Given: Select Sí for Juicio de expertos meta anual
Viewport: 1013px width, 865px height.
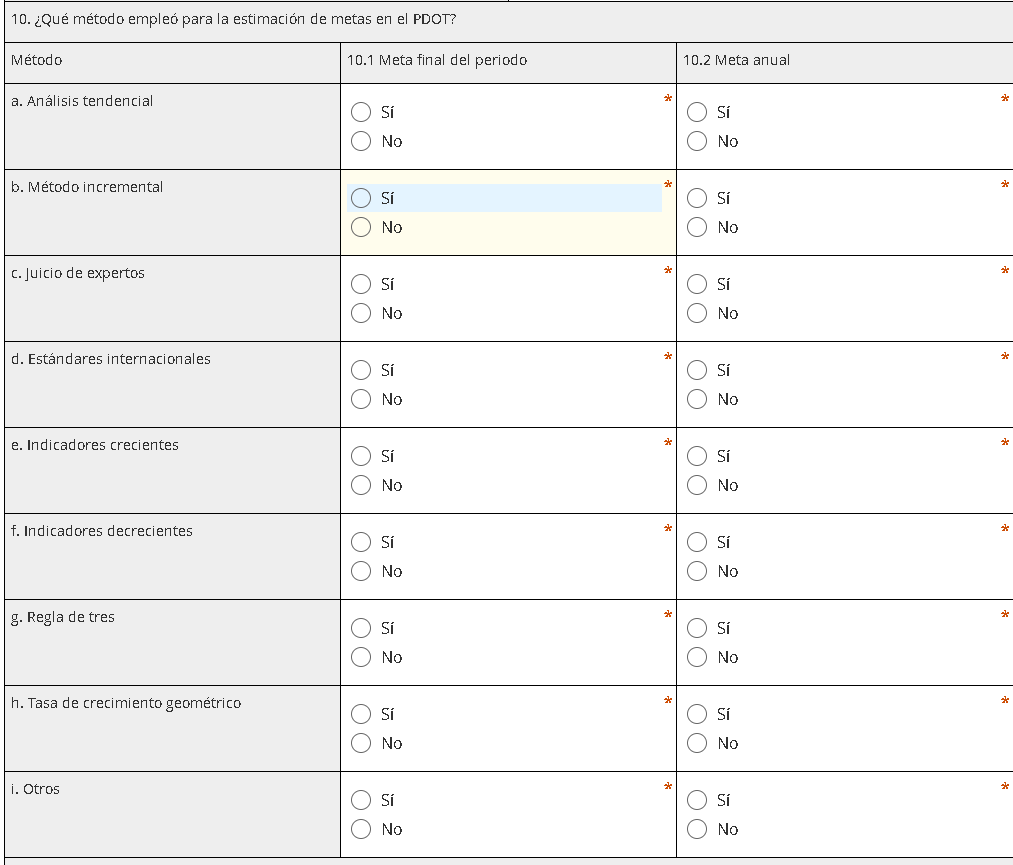Looking at the screenshot, I should coord(697,284).
